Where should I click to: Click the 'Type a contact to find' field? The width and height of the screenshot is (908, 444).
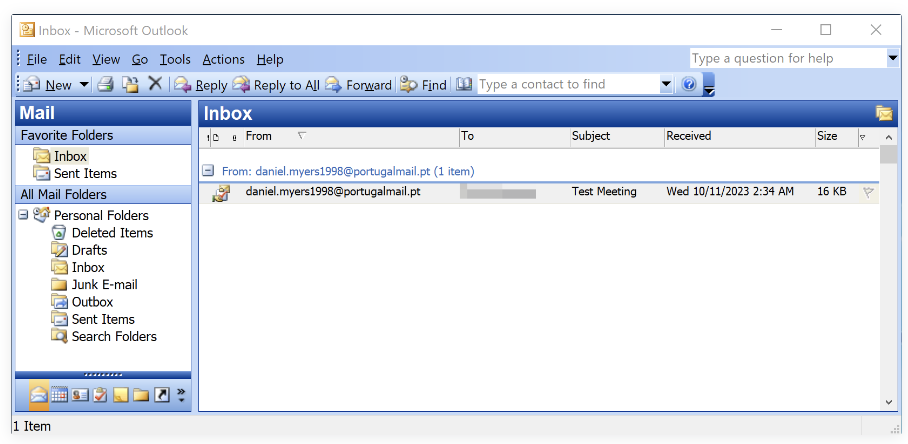point(569,85)
